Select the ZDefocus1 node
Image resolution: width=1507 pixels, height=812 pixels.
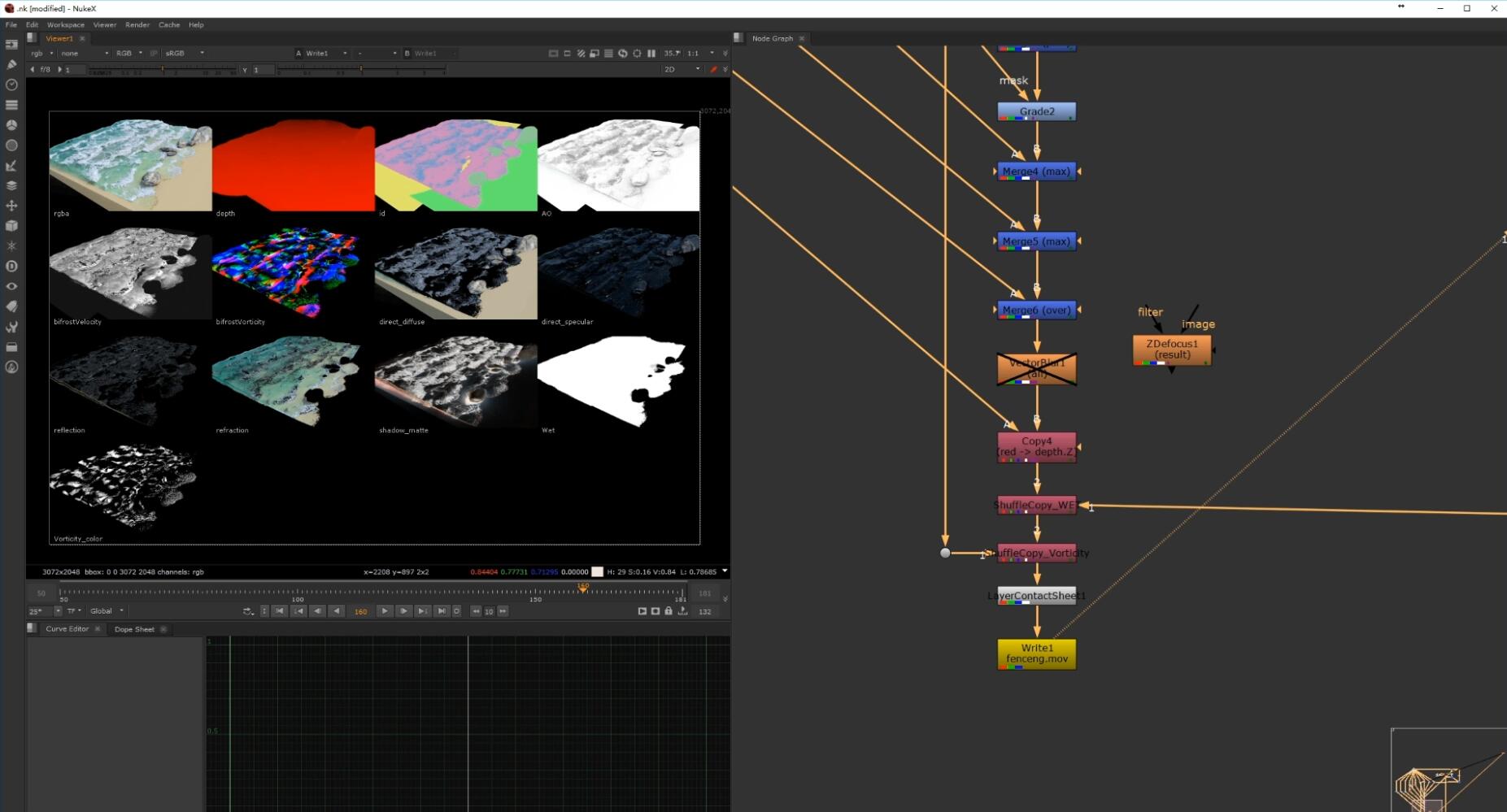(1172, 350)
